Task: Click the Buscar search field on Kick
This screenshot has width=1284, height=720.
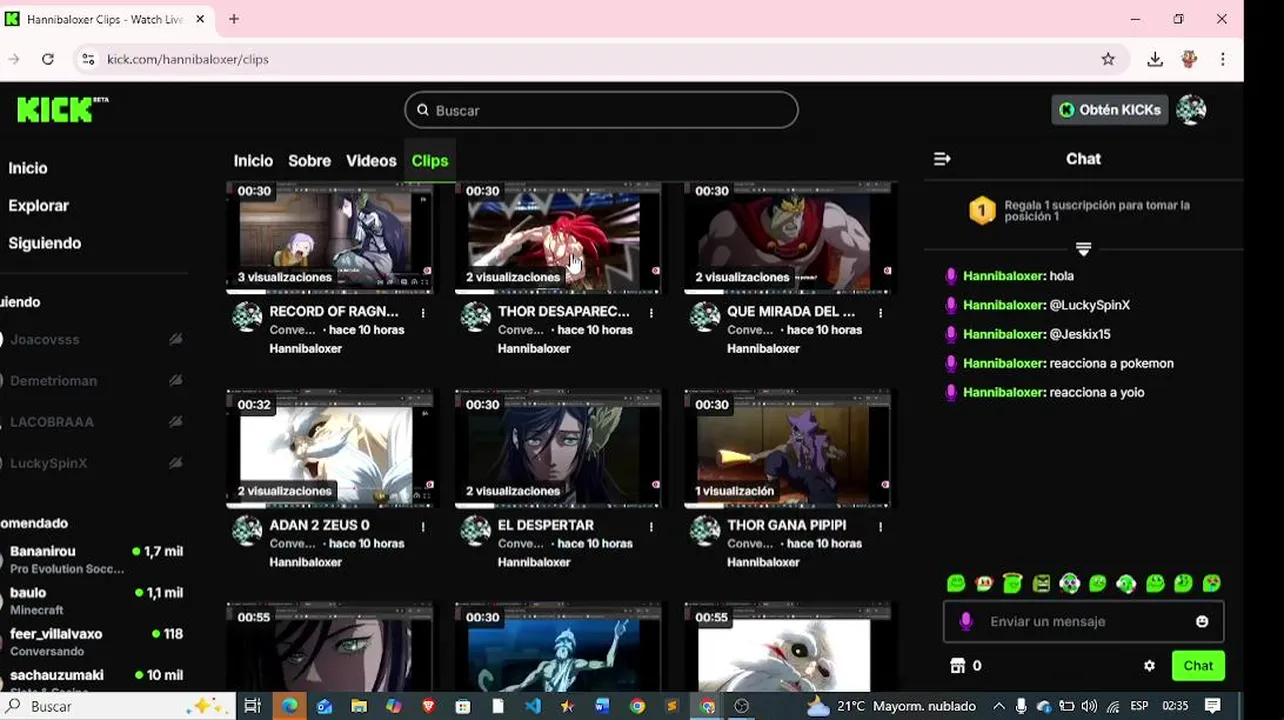Action: pos(601,110)
